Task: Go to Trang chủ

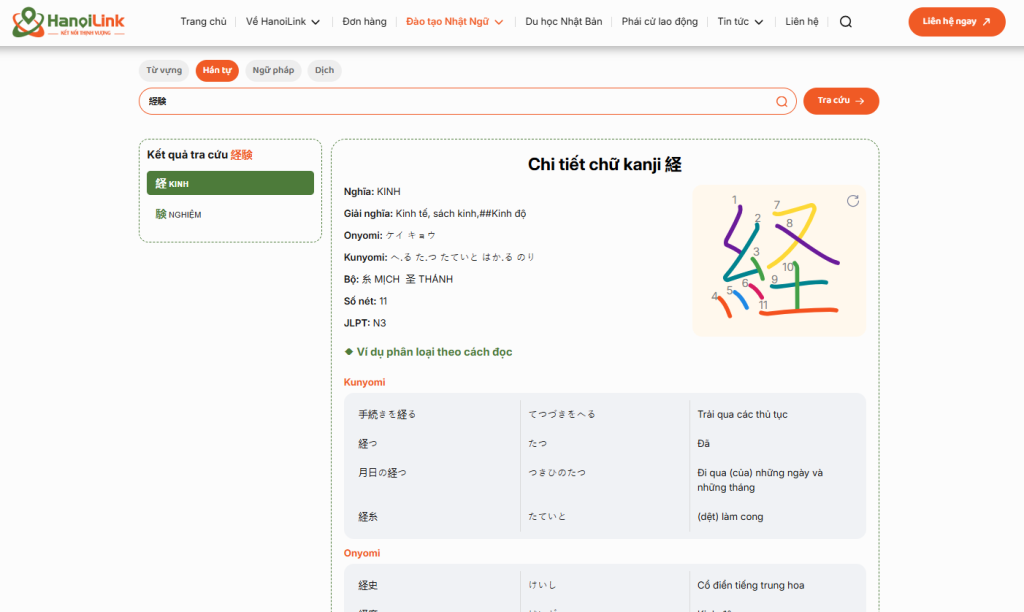Action: (203, 22)
